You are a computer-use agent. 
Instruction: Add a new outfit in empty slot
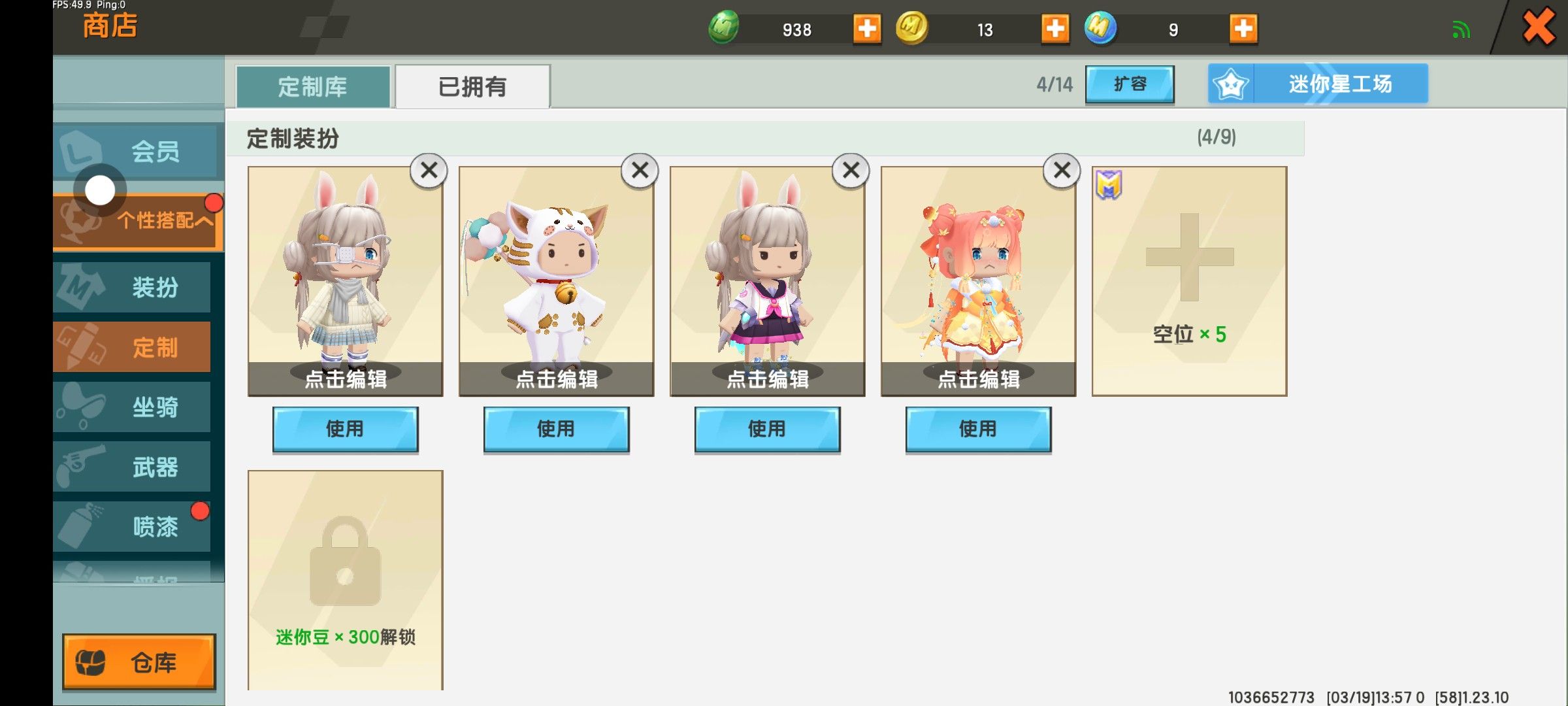[x=1189, y=281]
